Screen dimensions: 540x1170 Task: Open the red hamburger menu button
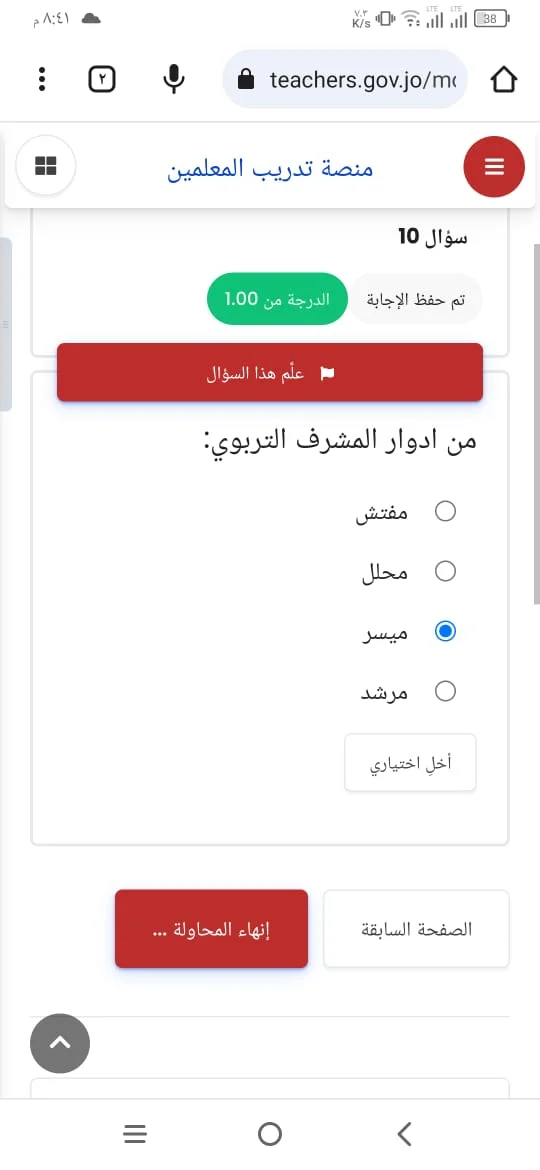pos(494,166)
